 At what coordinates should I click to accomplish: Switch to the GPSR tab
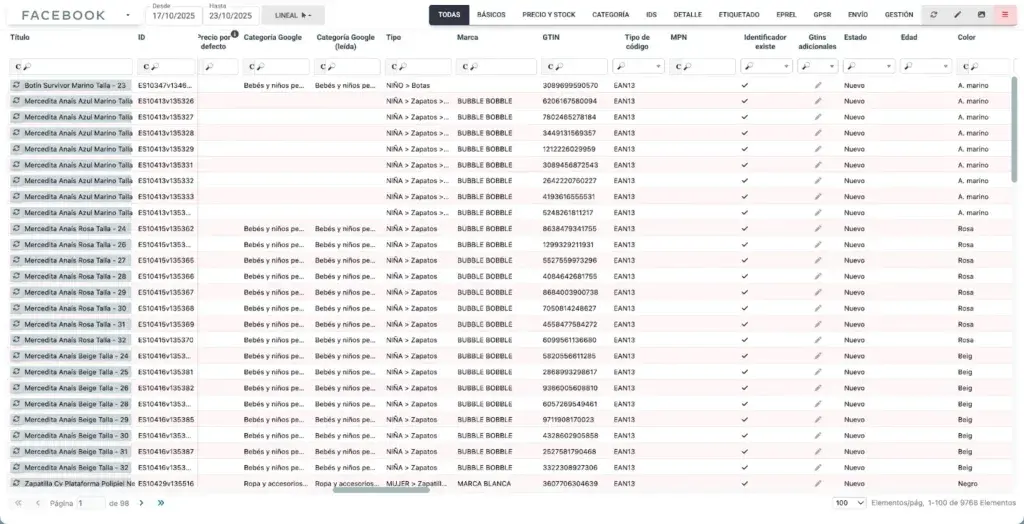822,14
